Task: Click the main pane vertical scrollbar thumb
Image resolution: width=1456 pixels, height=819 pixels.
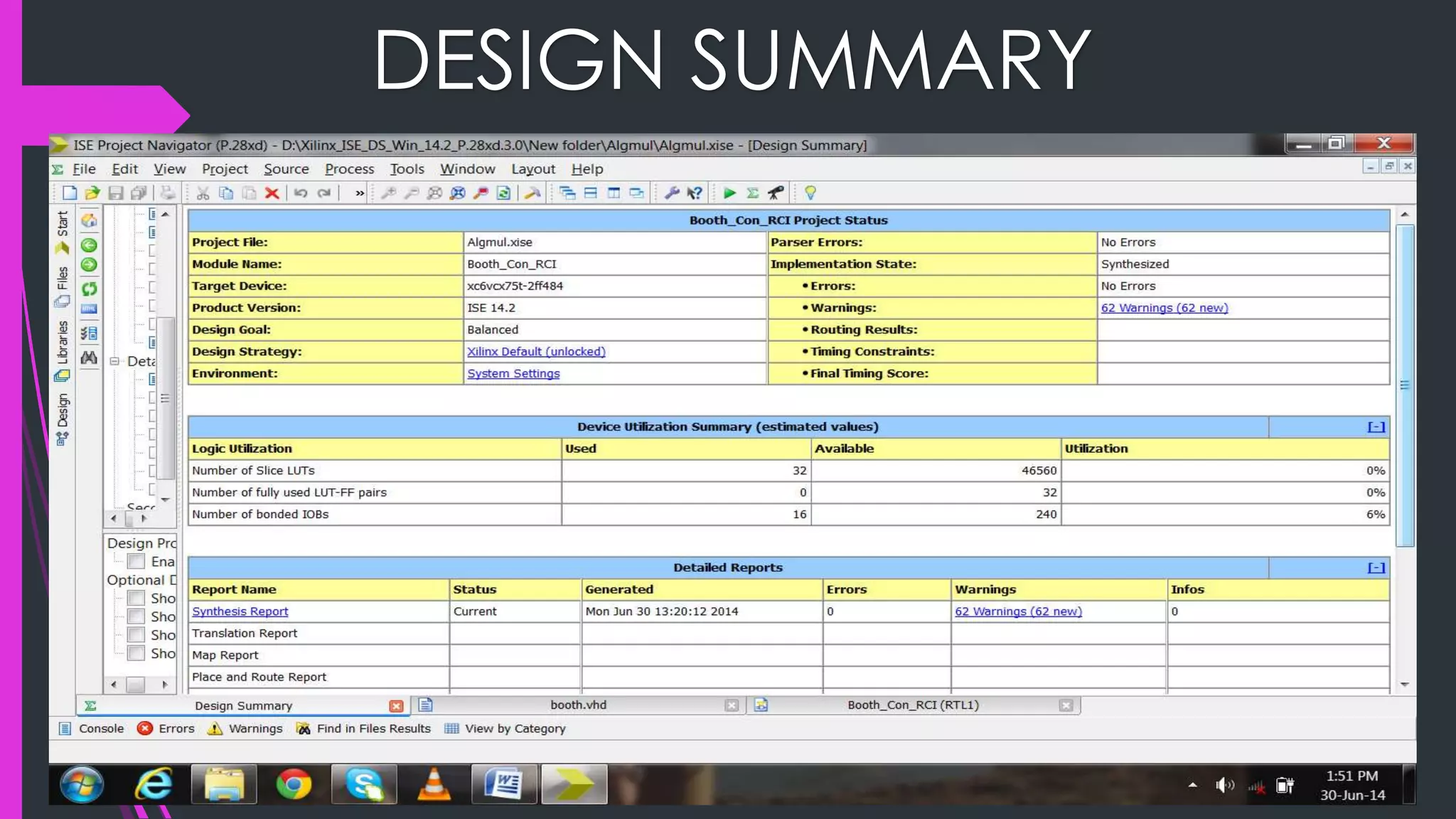Action: tap(1405, 385)
